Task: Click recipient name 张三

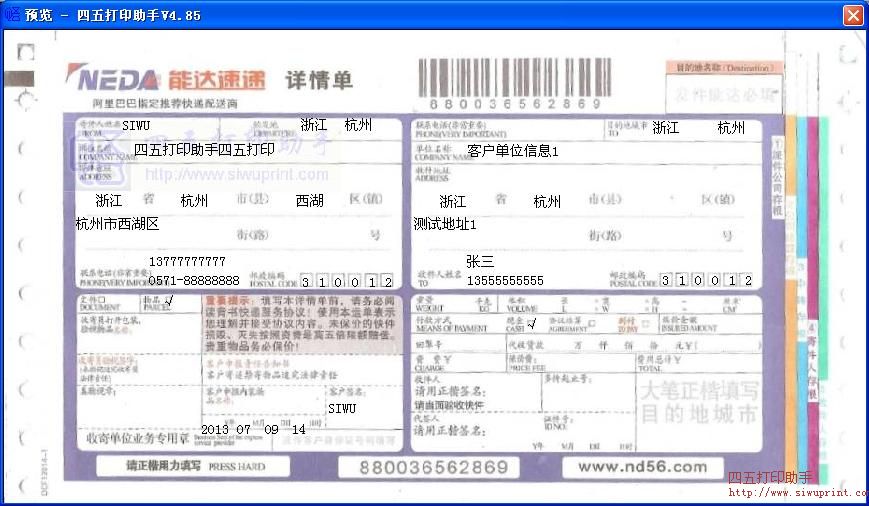Action: (x=480, y=261)
